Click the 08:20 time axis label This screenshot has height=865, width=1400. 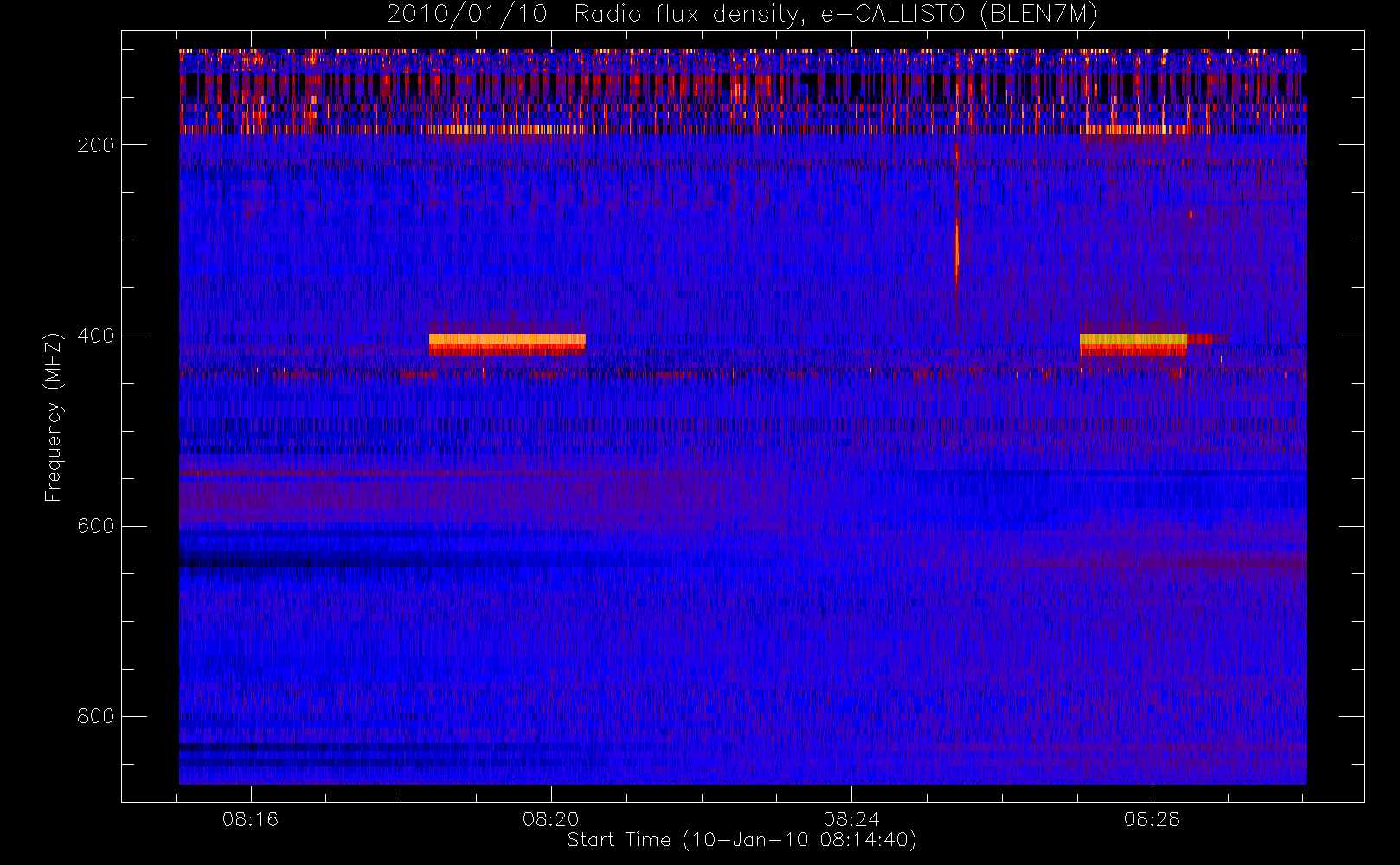coord(551,819)
